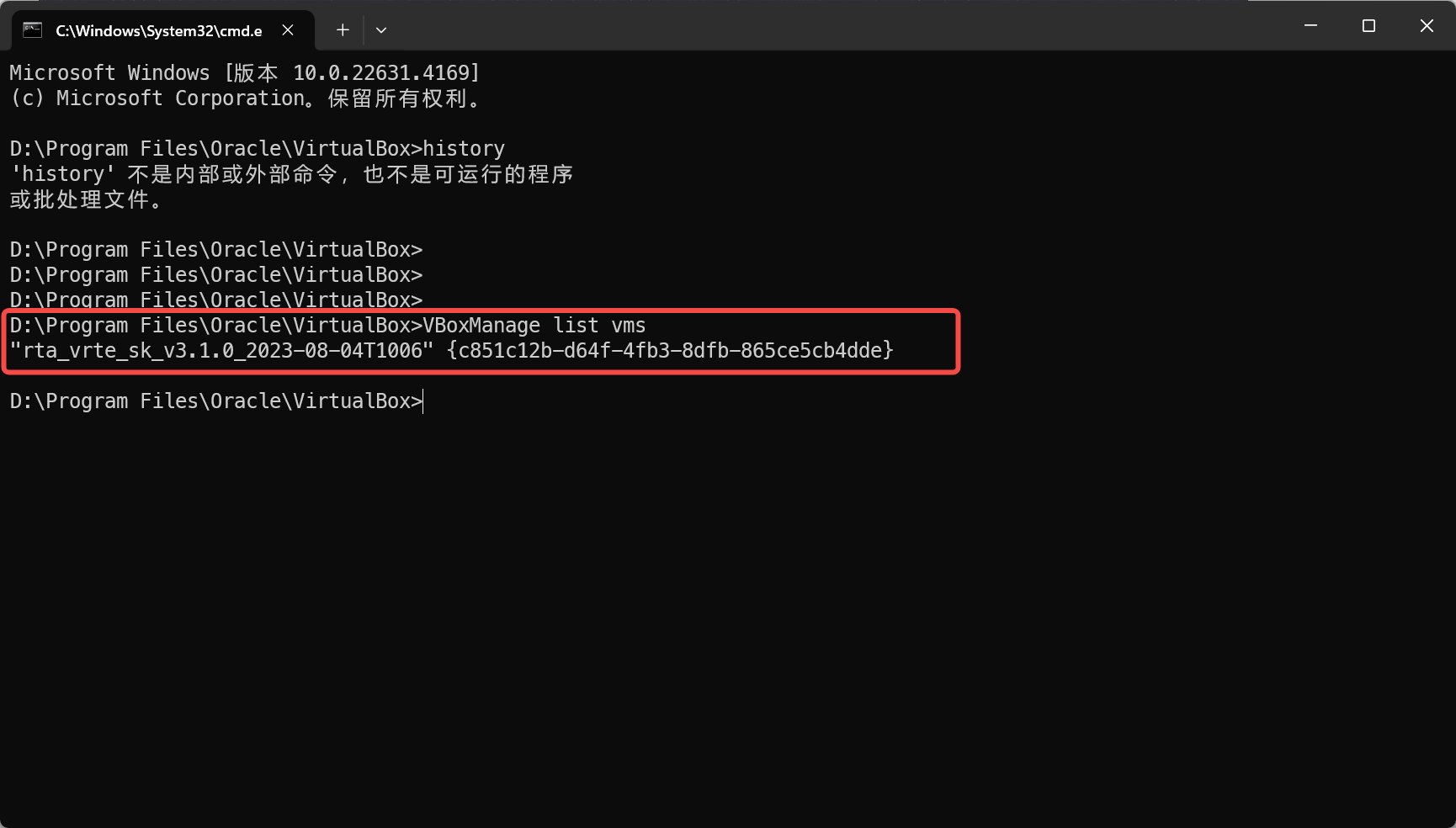Image resolution: width=1456 pixels, height=828 pixels.
Task: Minimize the terminal window
Action: point(1310,26)
